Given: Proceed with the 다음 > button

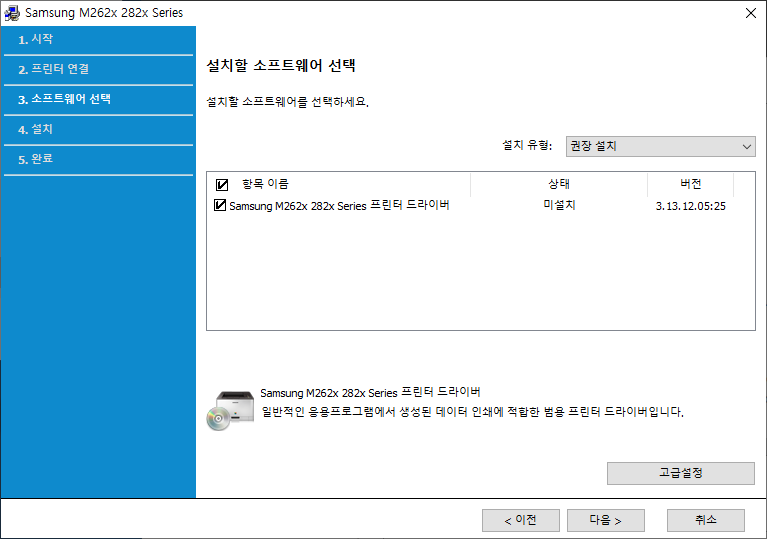Looking at the screenshot, I should coord(606,520).
